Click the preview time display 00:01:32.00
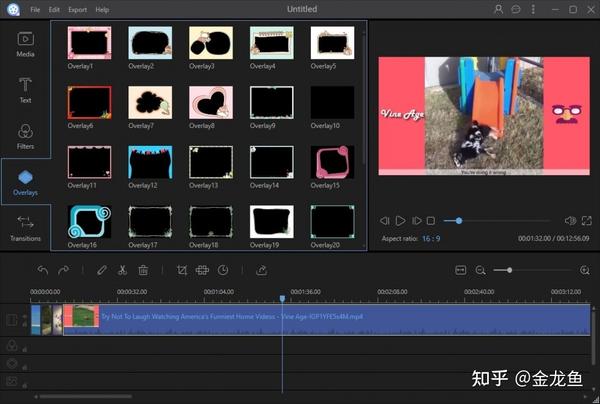 click(534, 238)
